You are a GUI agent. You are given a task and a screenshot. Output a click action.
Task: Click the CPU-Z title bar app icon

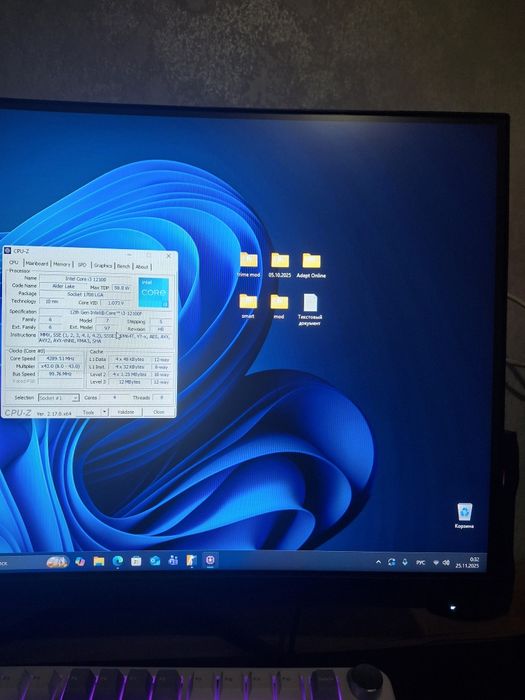[x=8, y=250]
